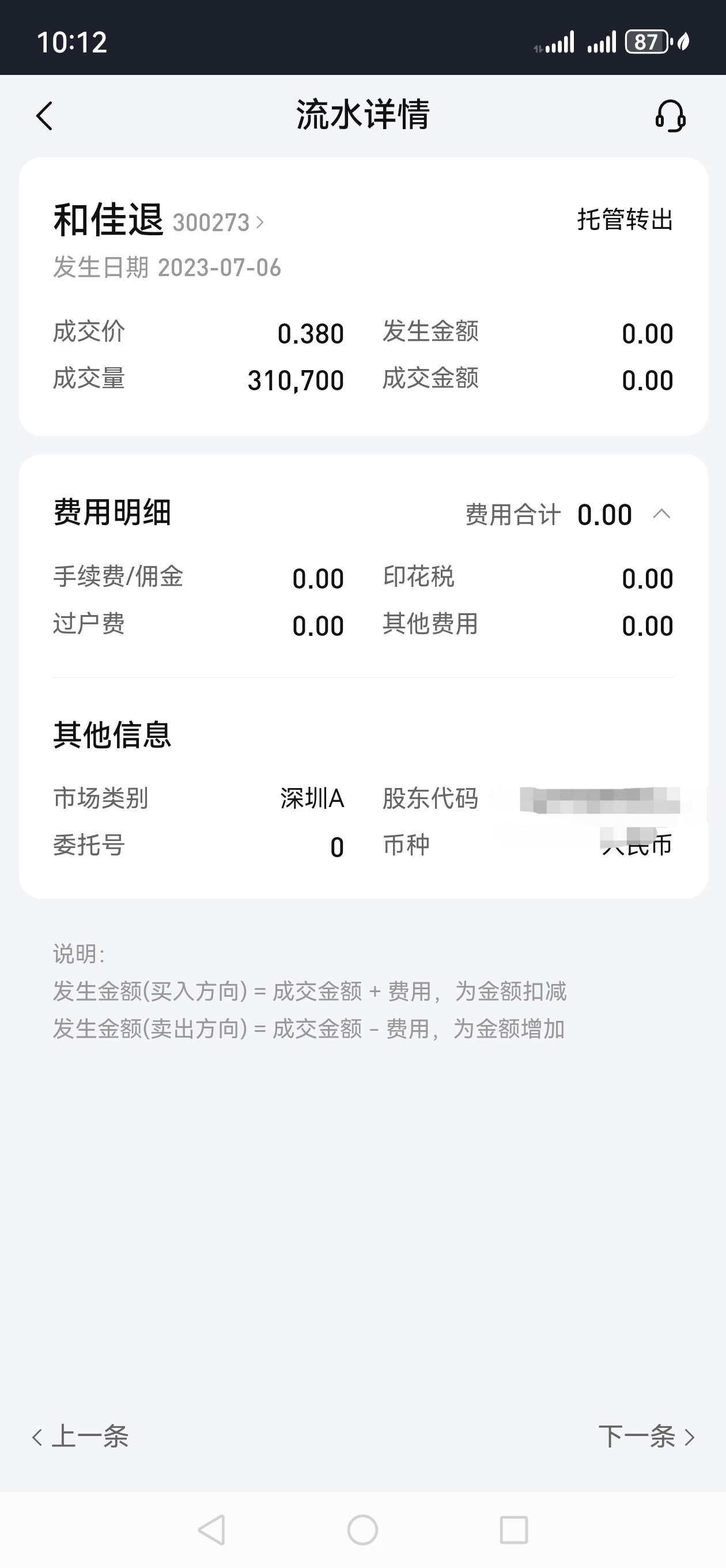Viewport: 726px width, 1568px height.
Task: Tap the 费用明细 section heading
Action: coord(112,512)
